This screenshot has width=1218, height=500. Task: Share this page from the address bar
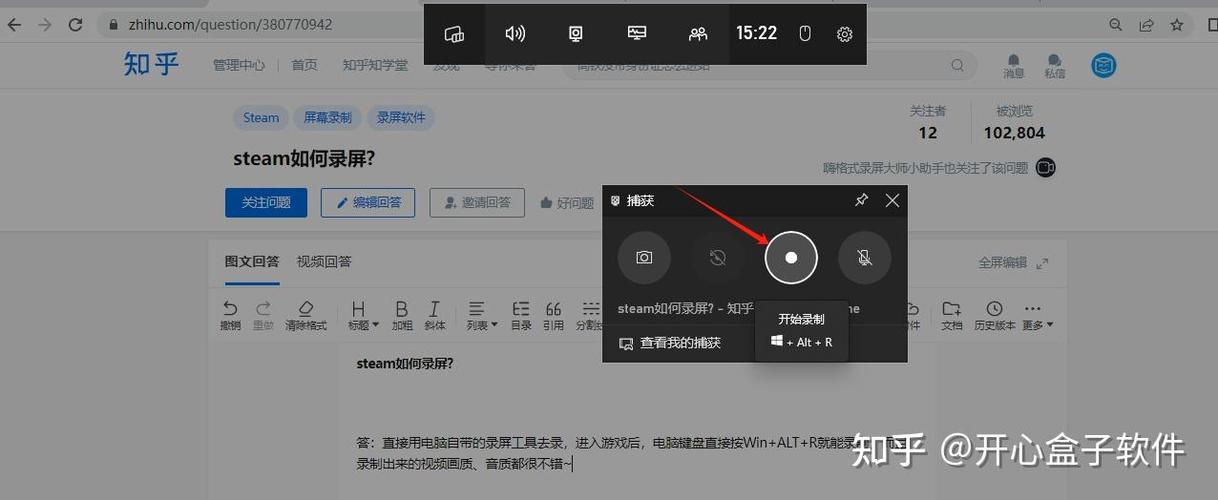1147,24
